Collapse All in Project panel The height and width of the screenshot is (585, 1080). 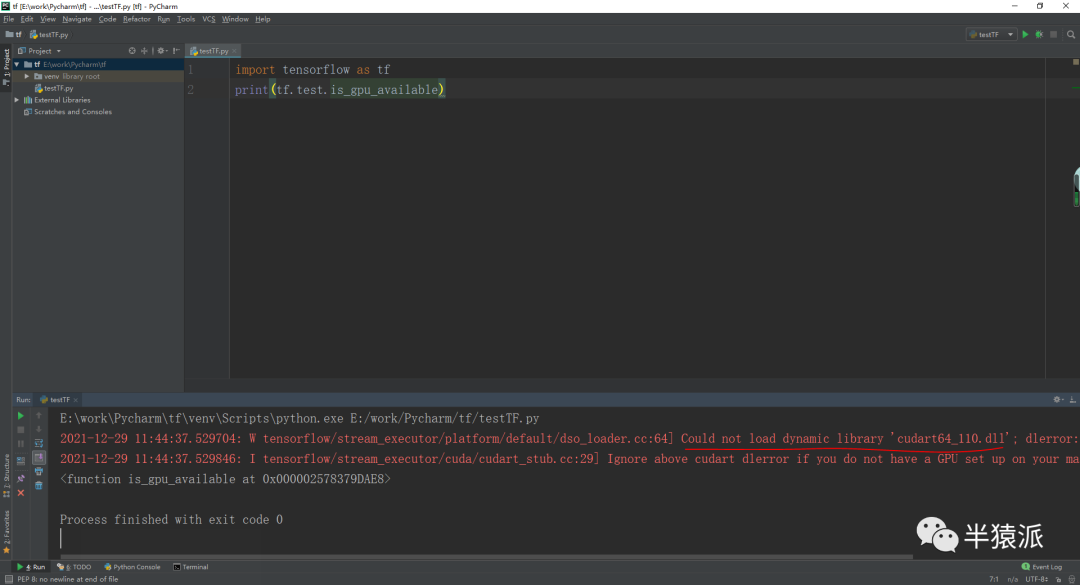coord(144,51)
